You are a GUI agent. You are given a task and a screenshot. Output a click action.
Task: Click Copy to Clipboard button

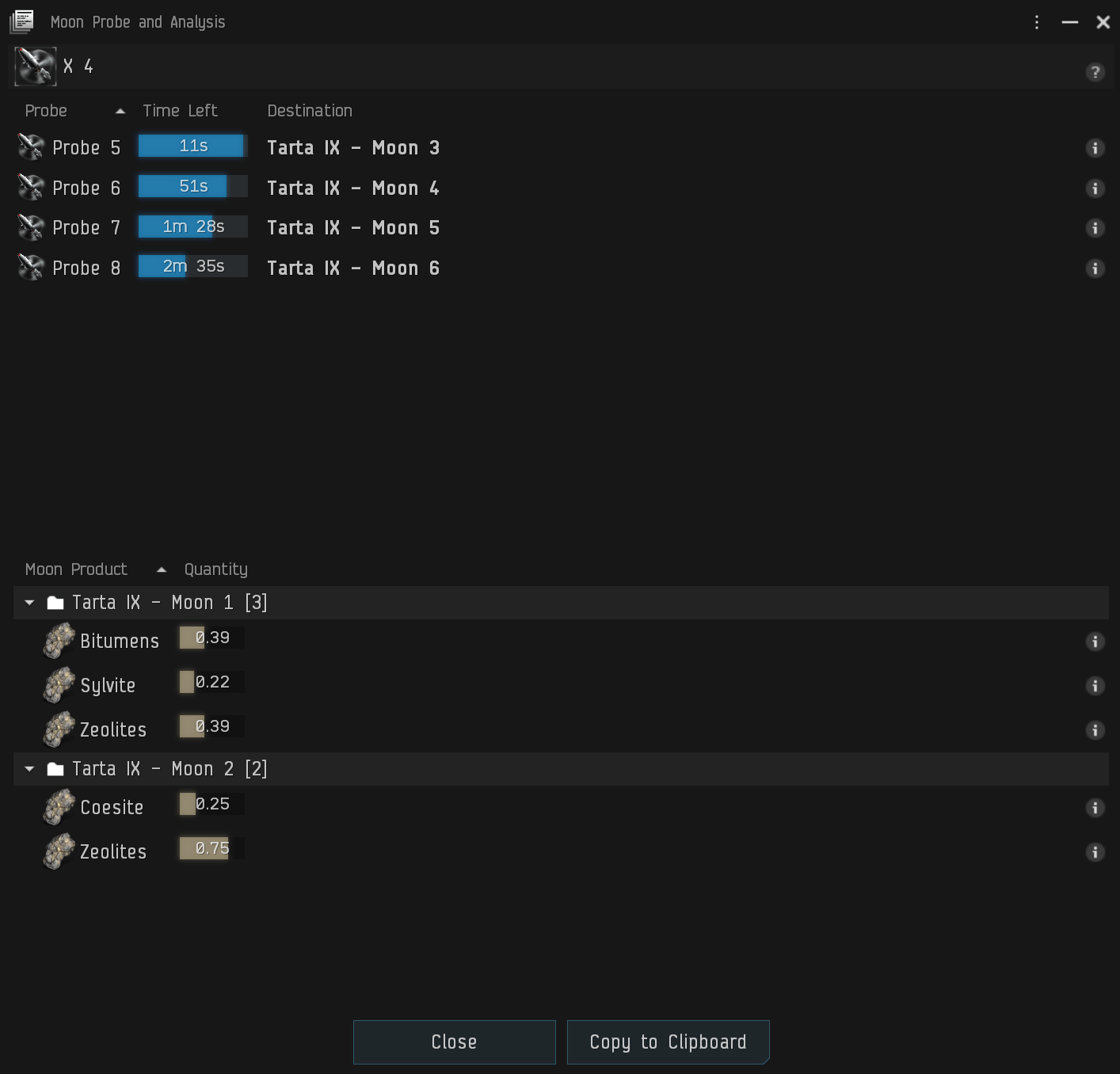click(668, 1042)
